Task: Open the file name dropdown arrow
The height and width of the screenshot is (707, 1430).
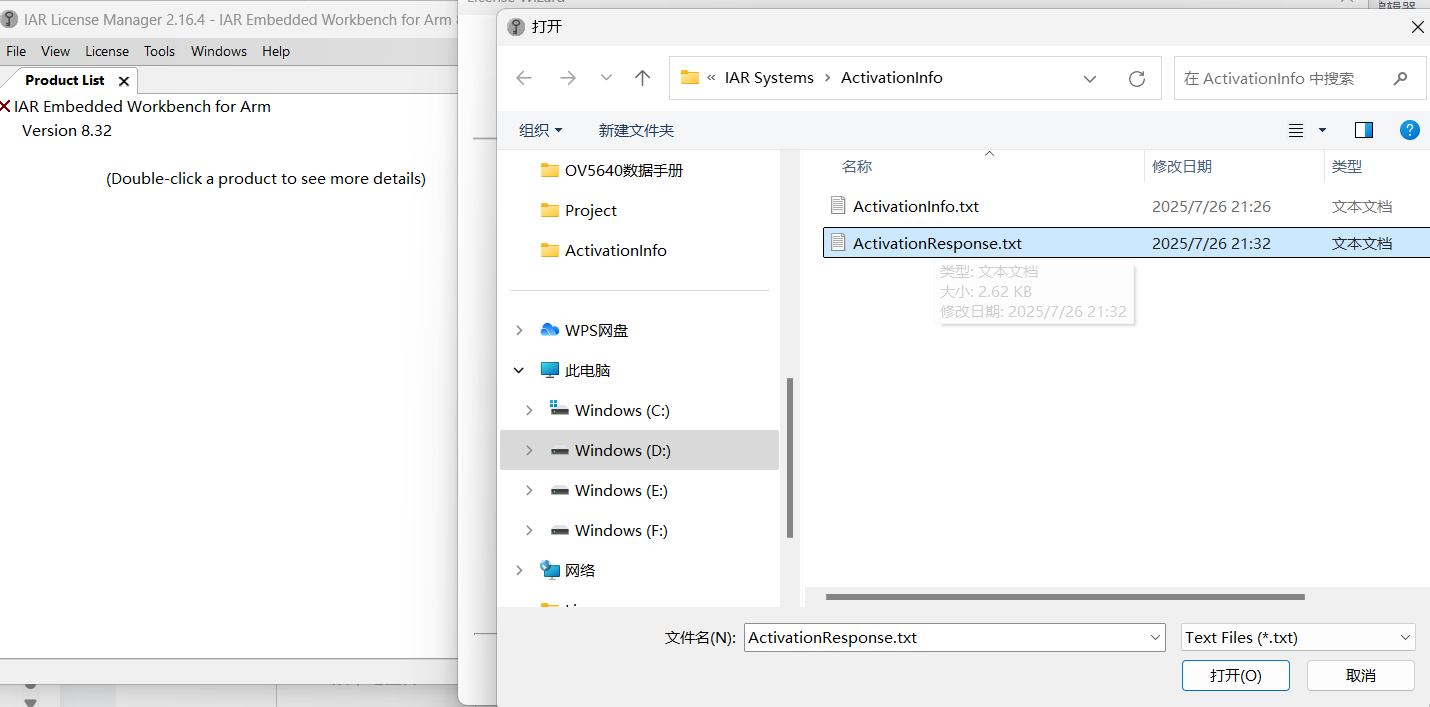Action: pyautogui.click(x=1155, y=637)
